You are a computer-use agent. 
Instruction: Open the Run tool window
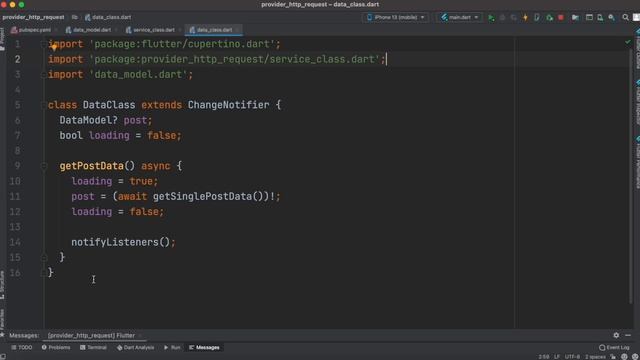click(x=172, y=347)
